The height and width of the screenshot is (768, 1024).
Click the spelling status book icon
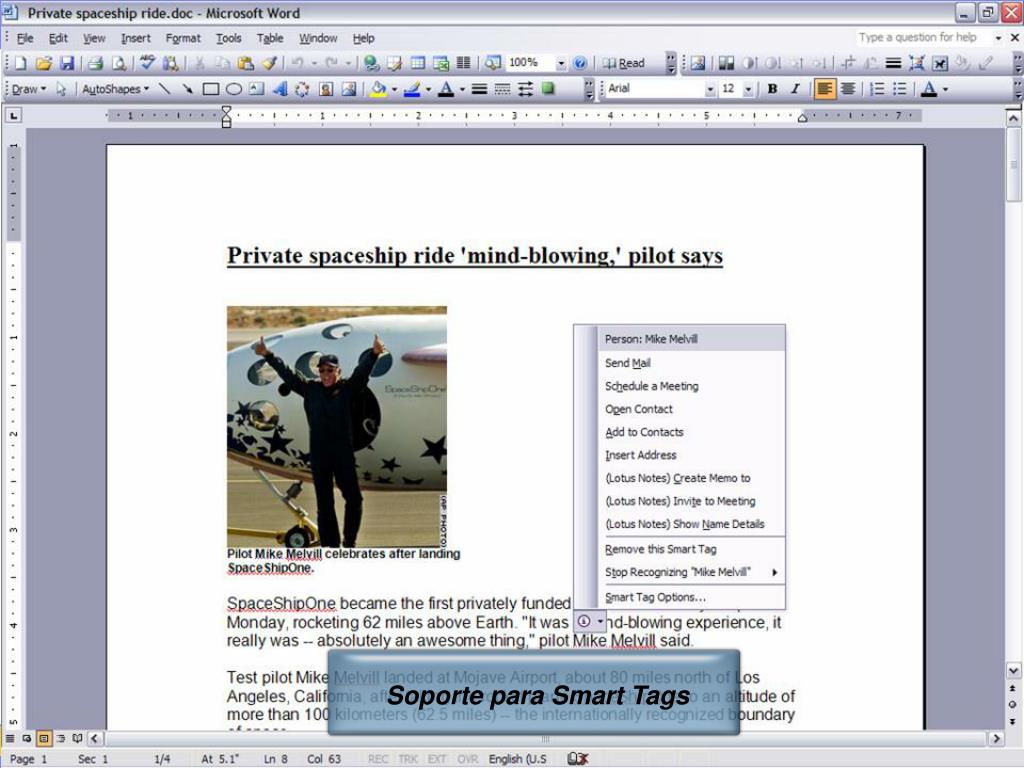coord(577,758)
